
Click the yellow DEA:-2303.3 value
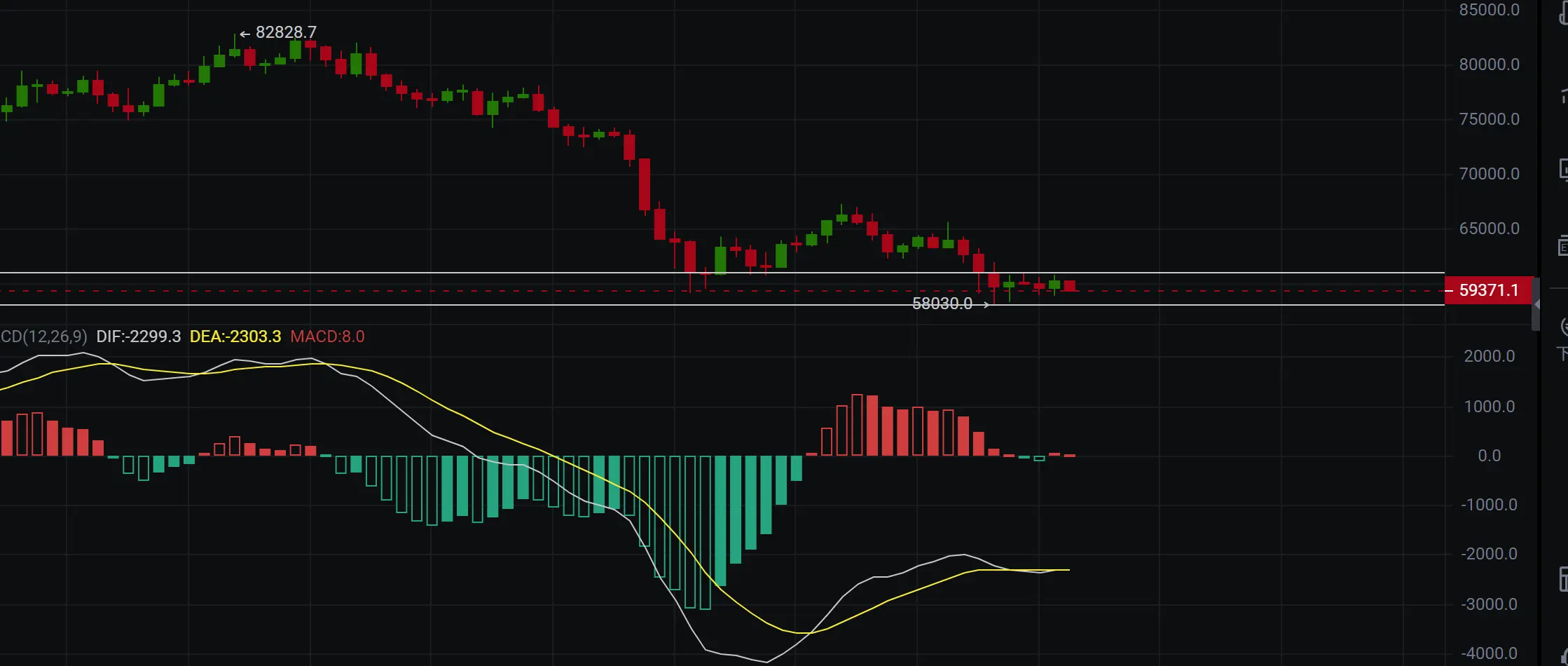pos(235,337)
